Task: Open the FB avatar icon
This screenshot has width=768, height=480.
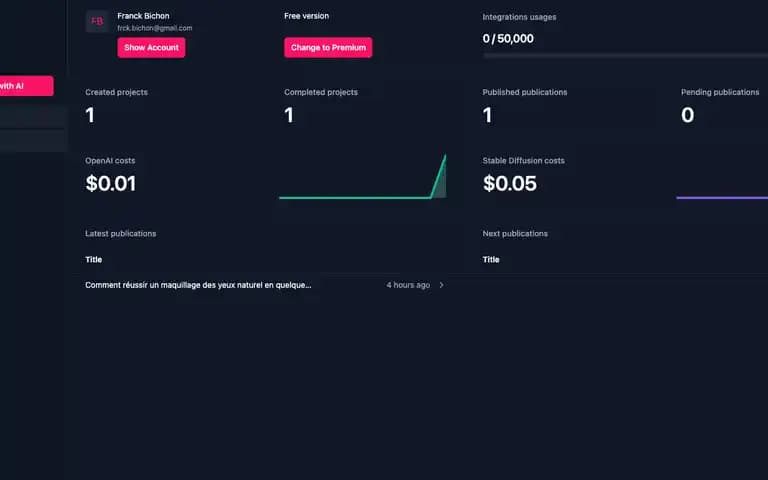Action: (x=97, y=21)
